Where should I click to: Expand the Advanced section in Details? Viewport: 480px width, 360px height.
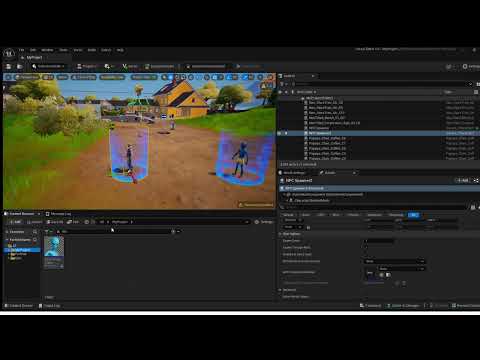click(x=280, y=290)
